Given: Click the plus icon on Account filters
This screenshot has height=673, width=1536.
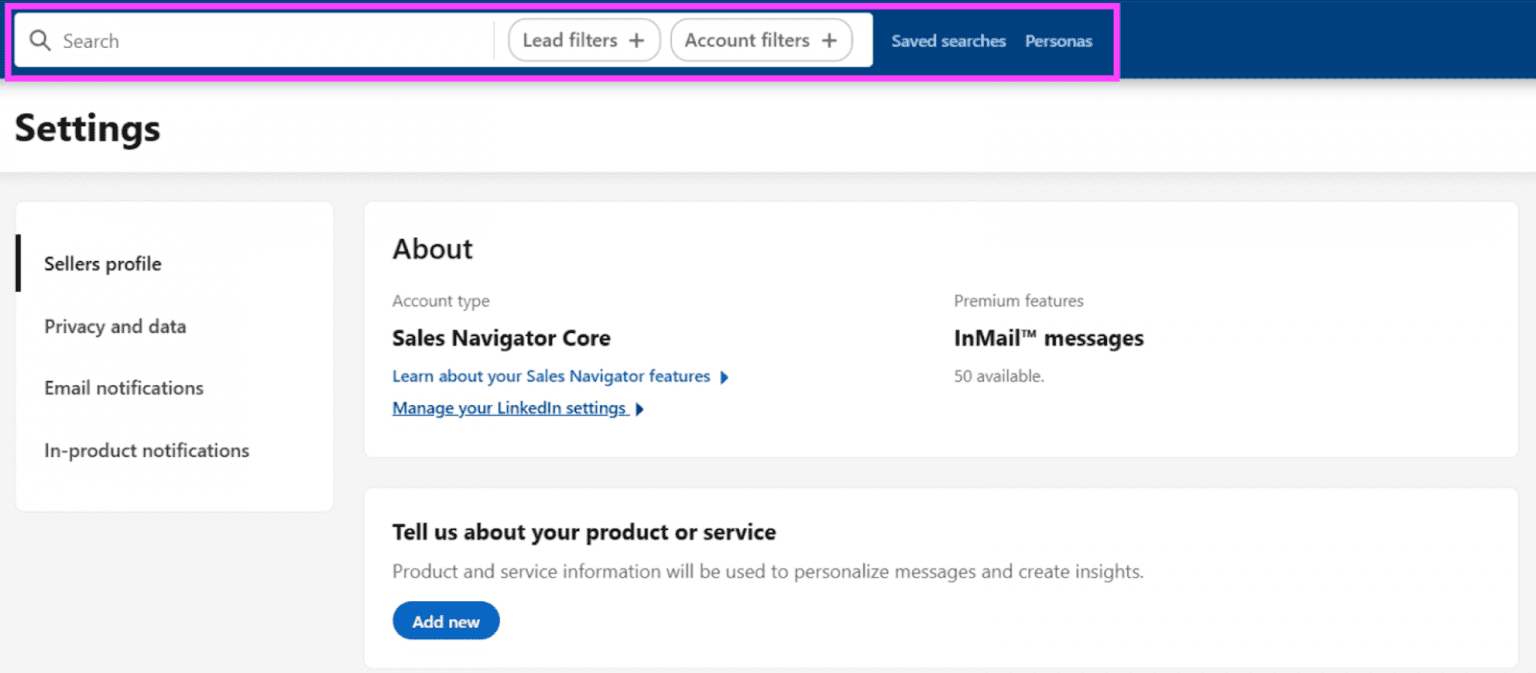Looking at the screenshot, I should click(828, 41).
